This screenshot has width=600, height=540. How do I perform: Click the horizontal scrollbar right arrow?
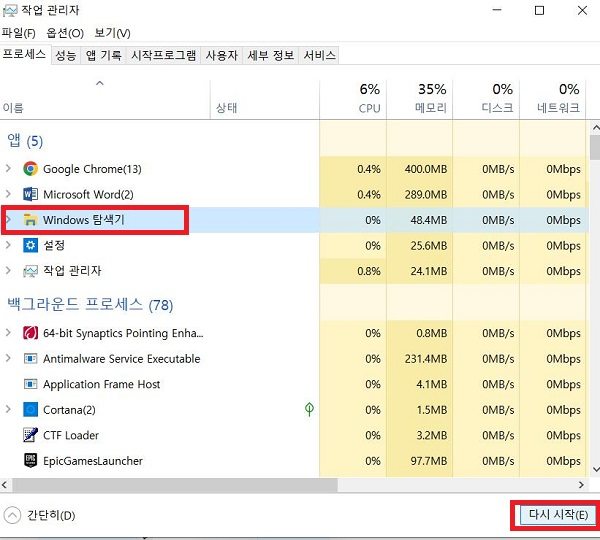point(581,485)
